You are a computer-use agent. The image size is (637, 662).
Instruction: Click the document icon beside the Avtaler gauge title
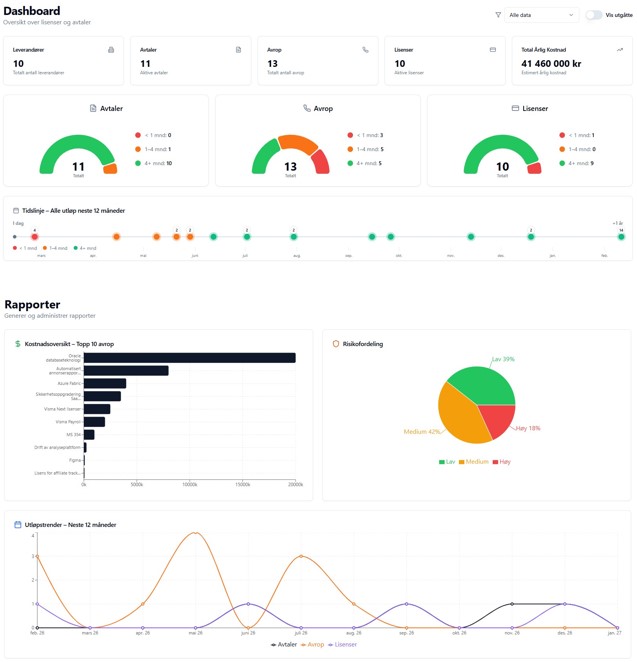tap(93, 108)
